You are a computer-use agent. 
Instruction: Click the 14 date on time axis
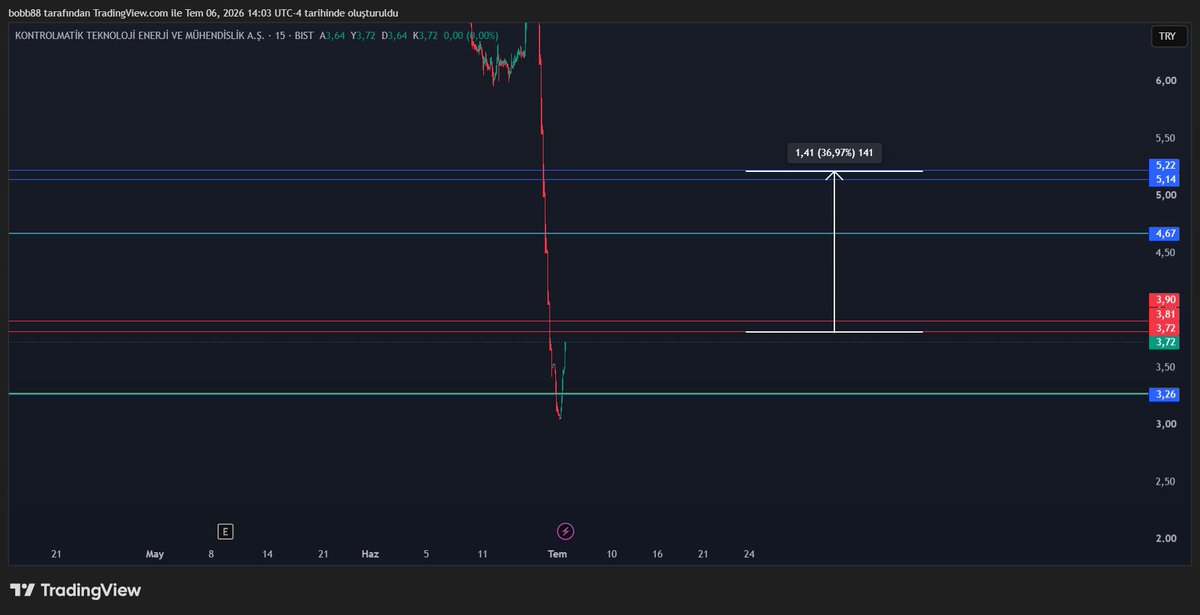(267, 553)
